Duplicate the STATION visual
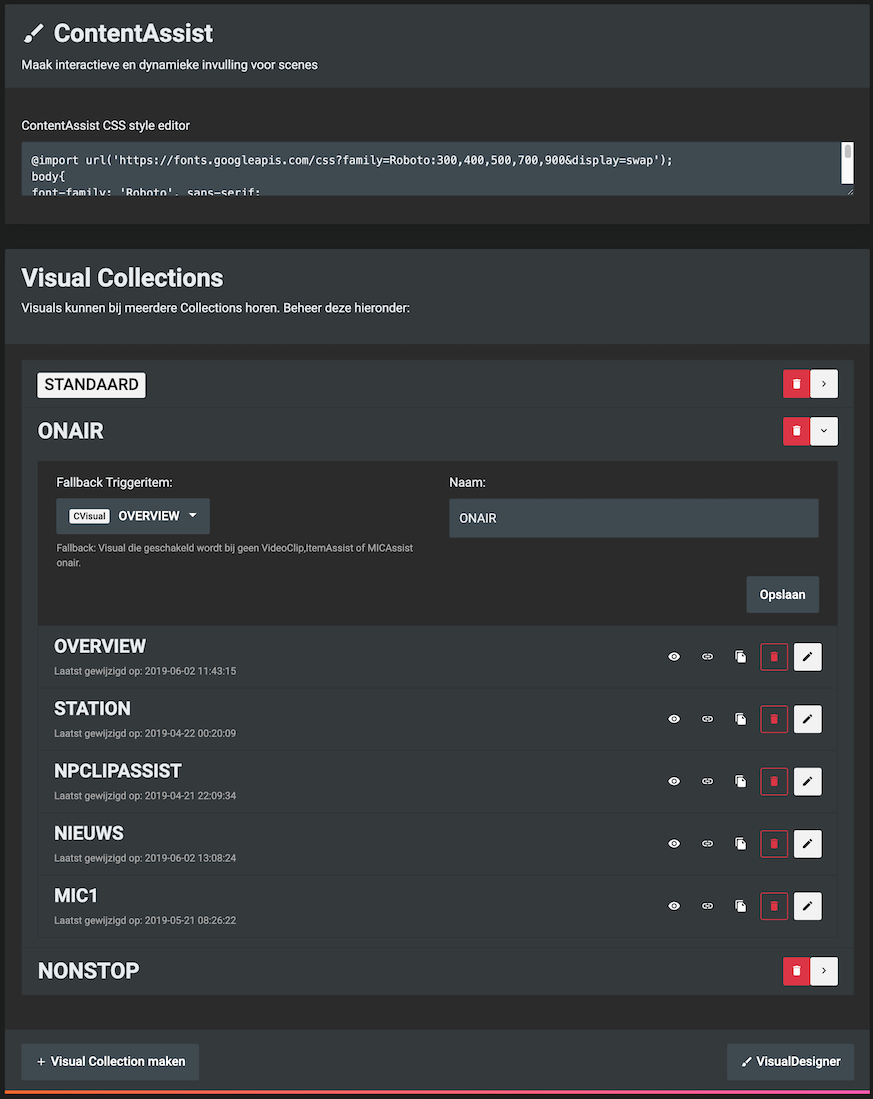This screenshot has height=1099, width=873. coord(741,719)
